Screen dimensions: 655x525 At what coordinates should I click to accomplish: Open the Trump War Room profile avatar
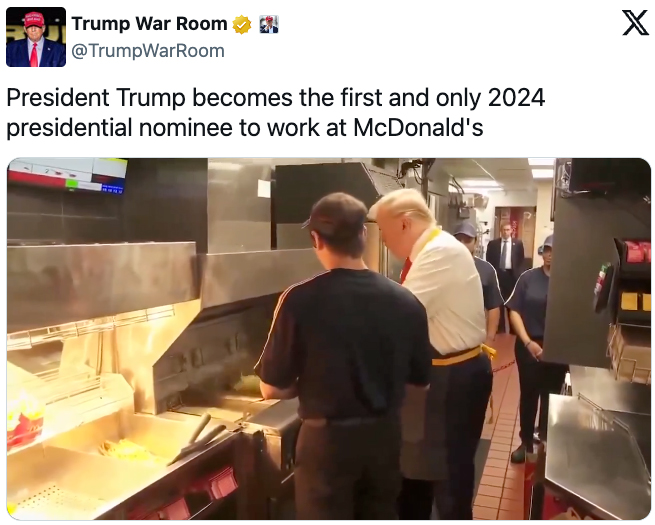(x=36, y=37)
